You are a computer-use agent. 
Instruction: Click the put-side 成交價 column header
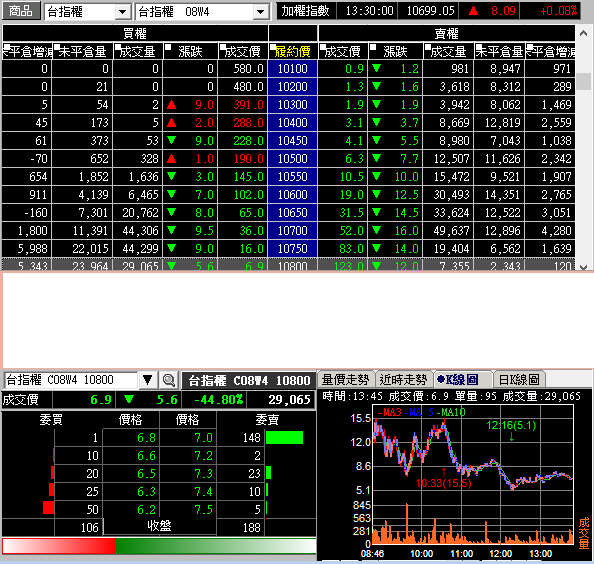pos(343,51)
